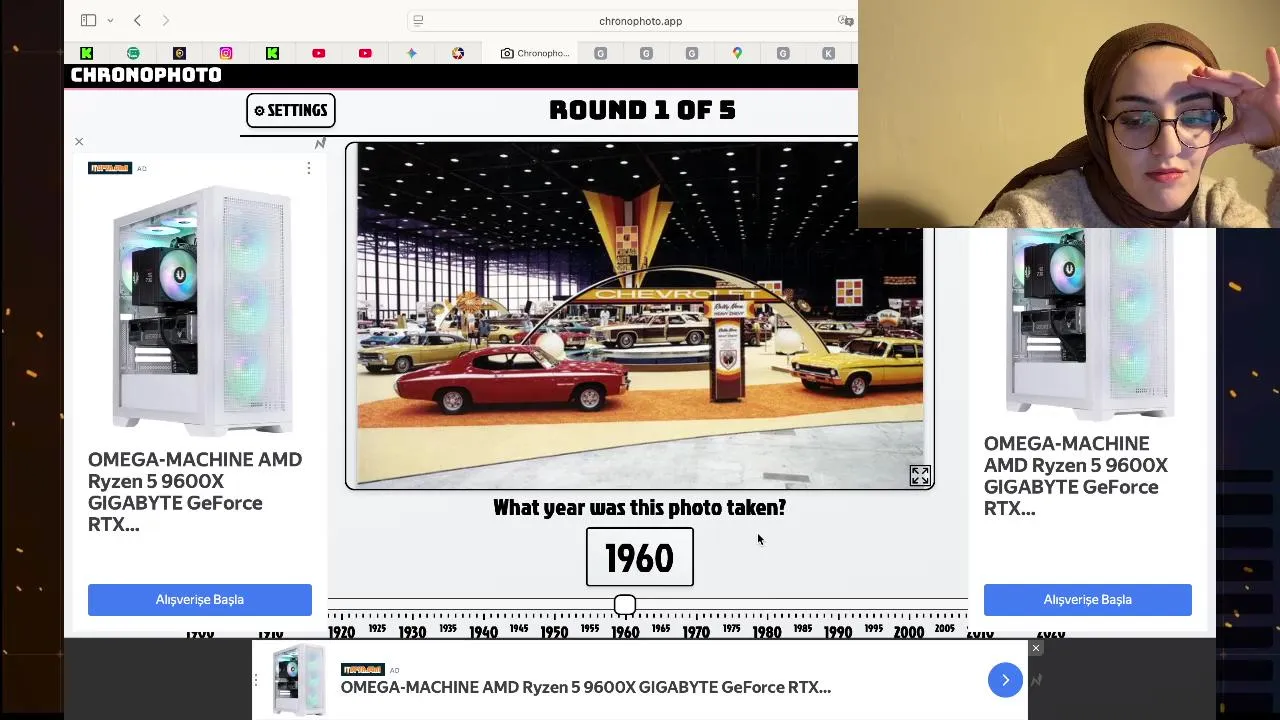Open the second YouTube tab
This screenshot has width=1280, height=720.
point(365,53)
